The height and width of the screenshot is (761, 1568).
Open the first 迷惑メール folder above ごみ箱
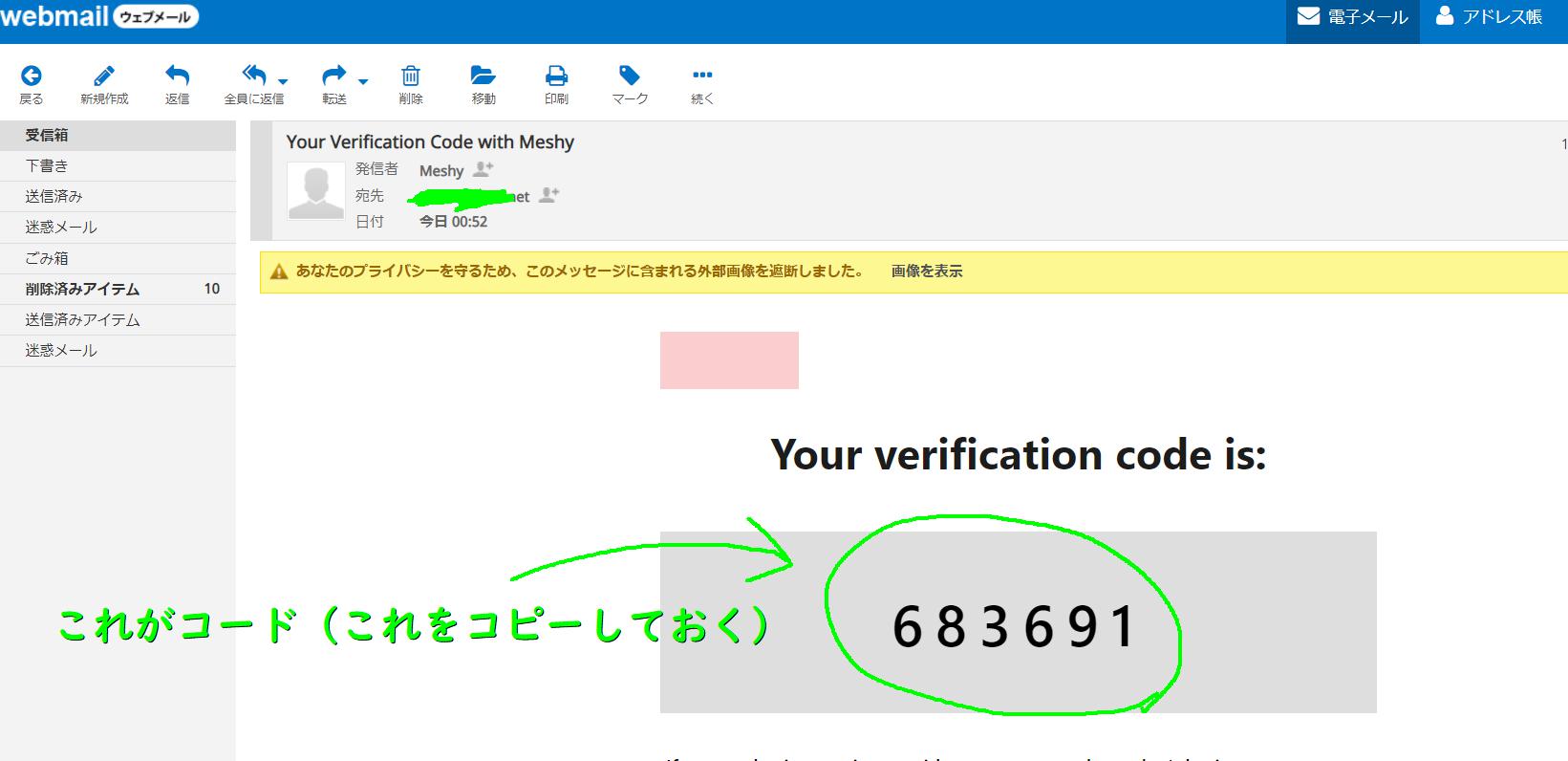click(x=118, y=227)
